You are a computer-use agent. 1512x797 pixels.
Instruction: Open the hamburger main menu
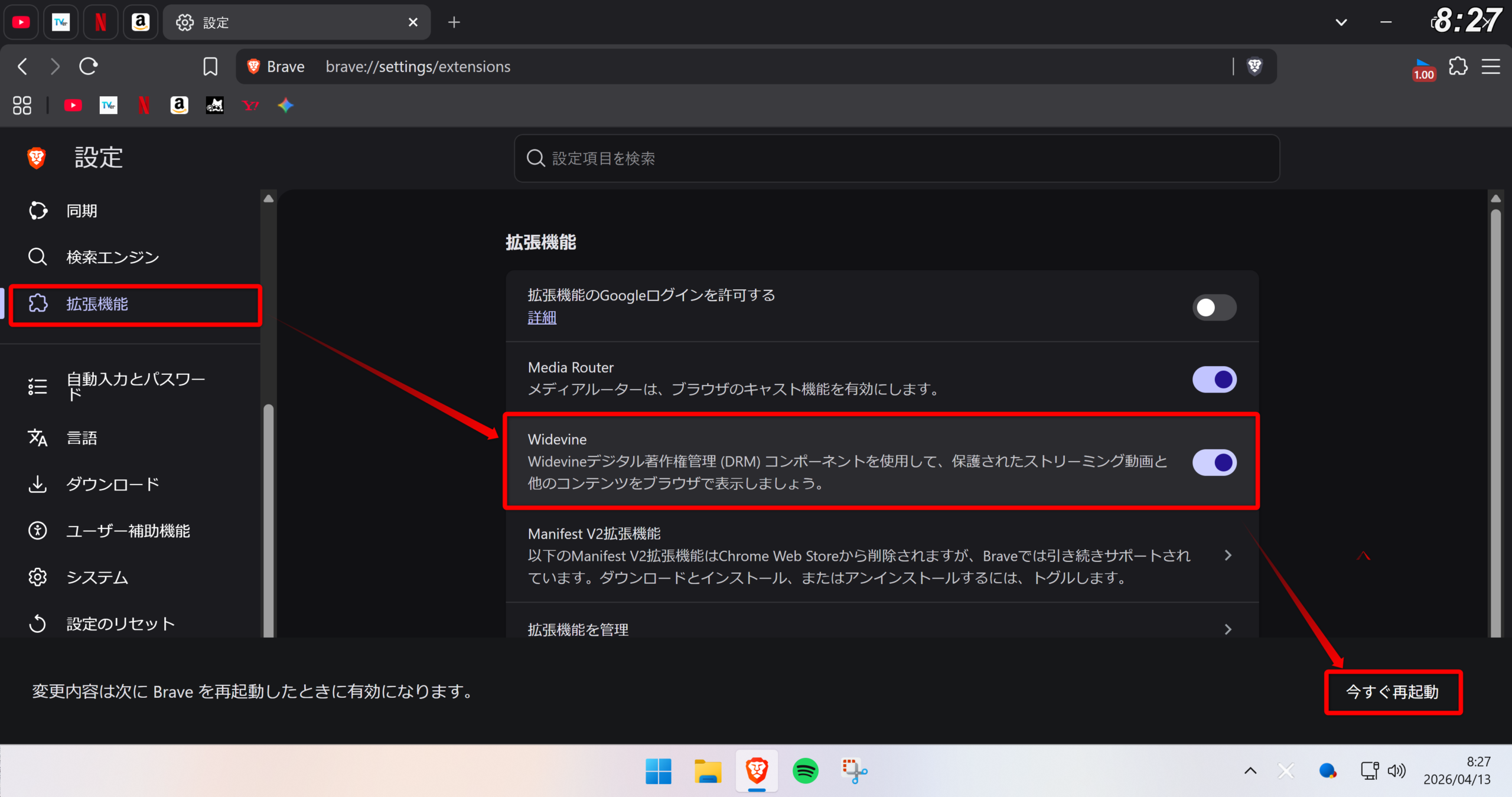tap(1491, 66)
